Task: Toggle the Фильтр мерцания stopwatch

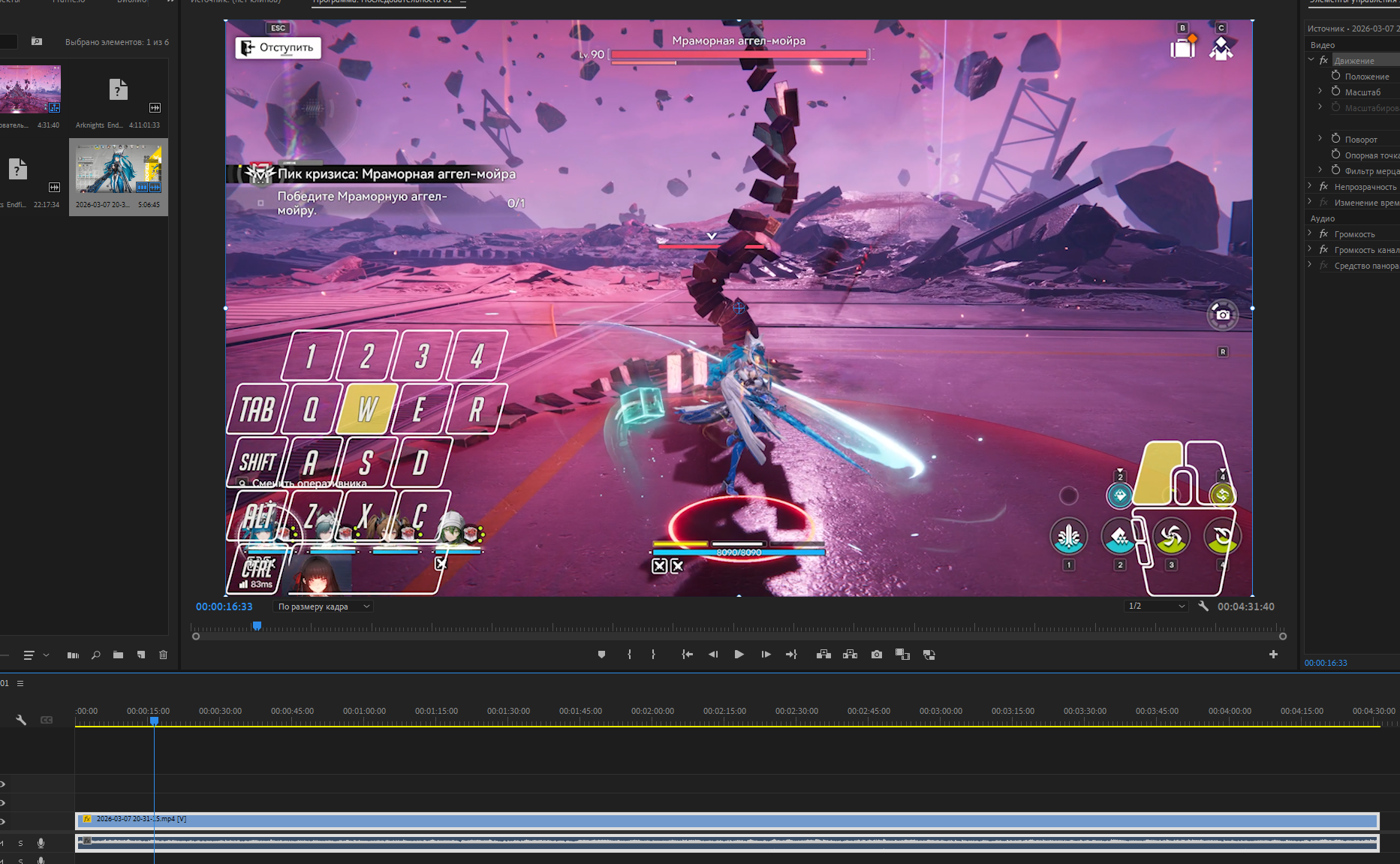Action: click(1335, 170)
